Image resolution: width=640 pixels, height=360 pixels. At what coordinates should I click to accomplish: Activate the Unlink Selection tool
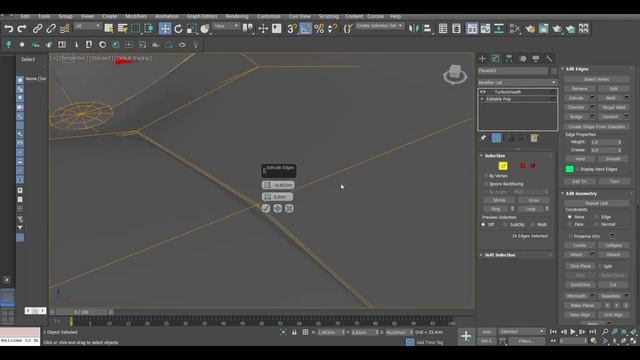click(51, 29)
